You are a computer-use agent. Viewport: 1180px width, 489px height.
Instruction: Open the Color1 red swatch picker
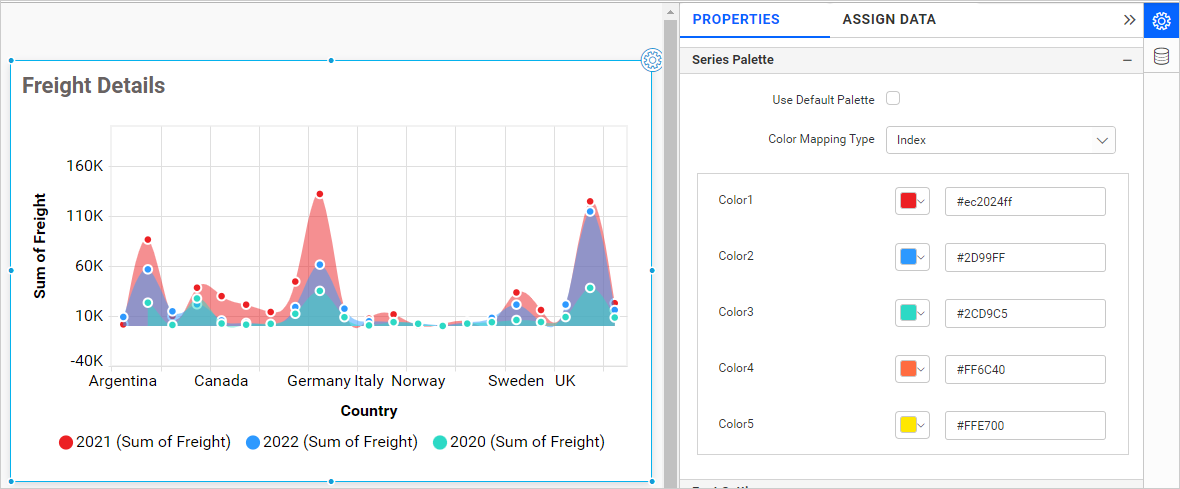pos(912,201)
